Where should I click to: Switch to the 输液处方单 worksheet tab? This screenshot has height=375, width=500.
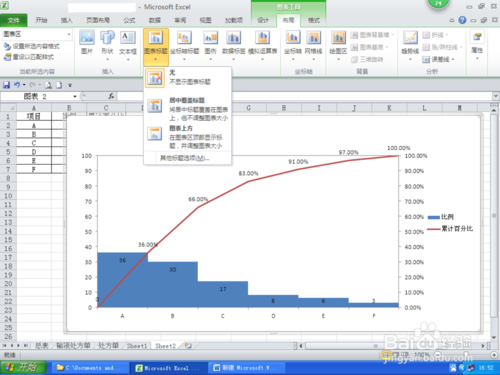pyautogui.click(x=73, y=346)
